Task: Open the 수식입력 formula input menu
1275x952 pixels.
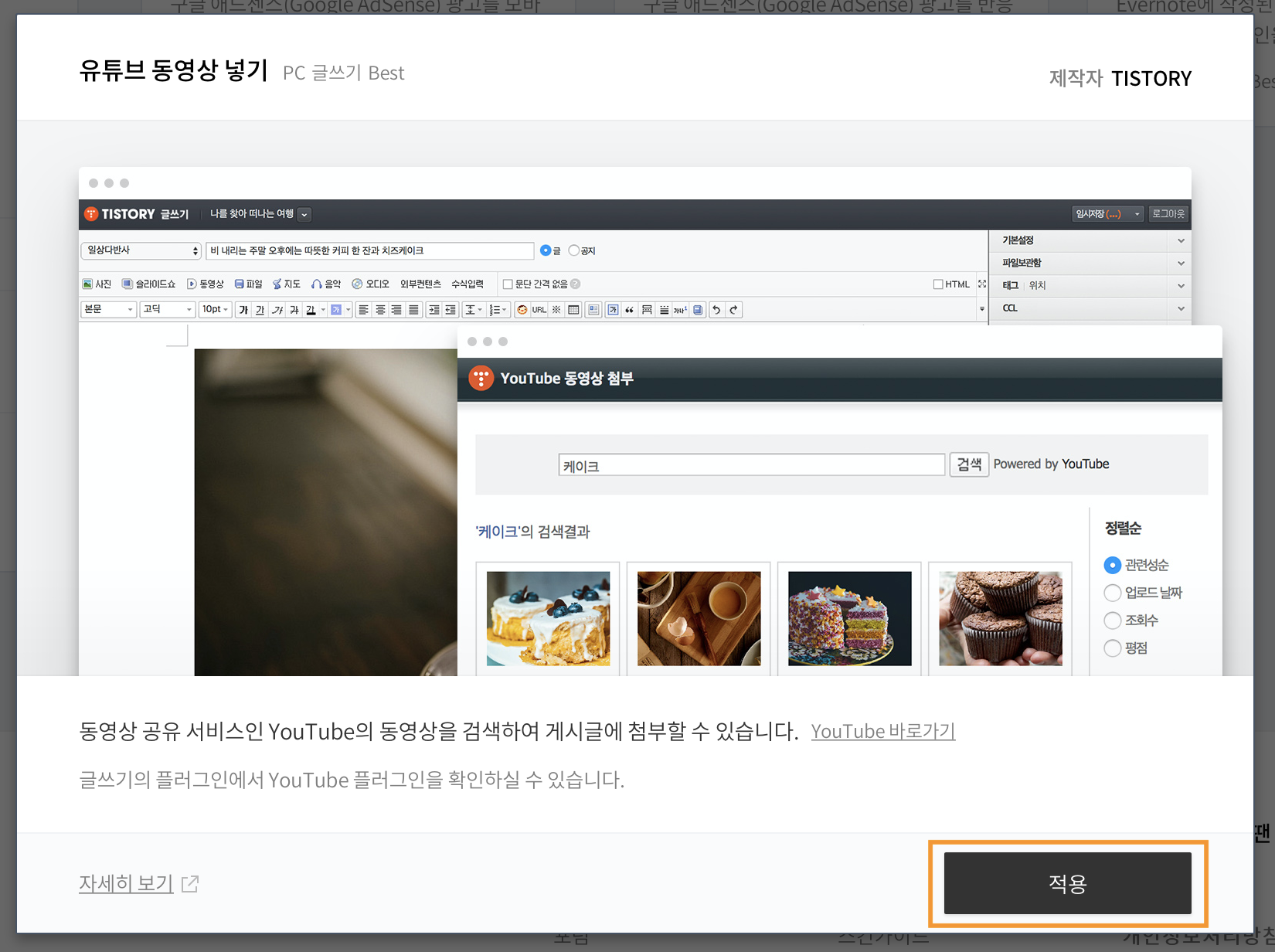Action: point(467,284)
